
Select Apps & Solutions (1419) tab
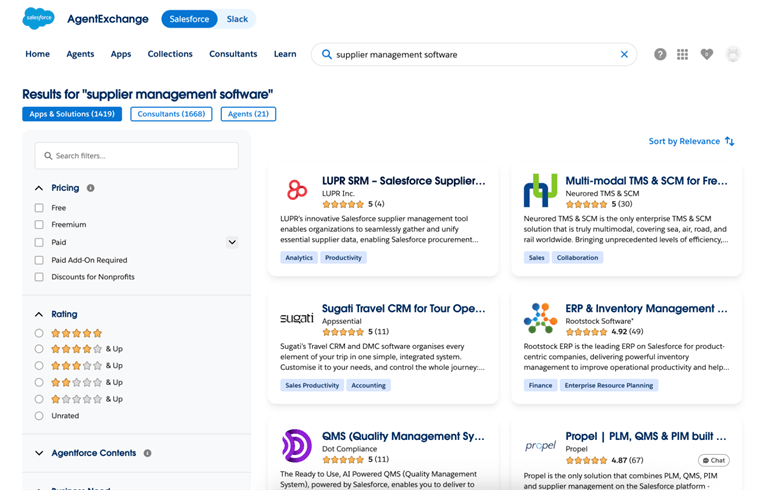click(x=72, y=114)
